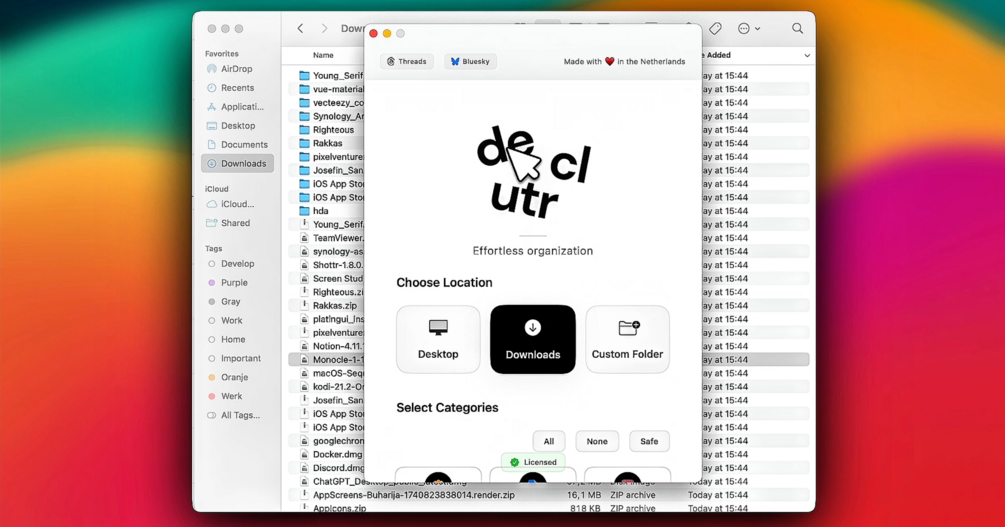Image resolution: width=1005 pixels, height=527 pixels.
Task: Go forward in the Finder window
Action: click(x=324, y=28)
